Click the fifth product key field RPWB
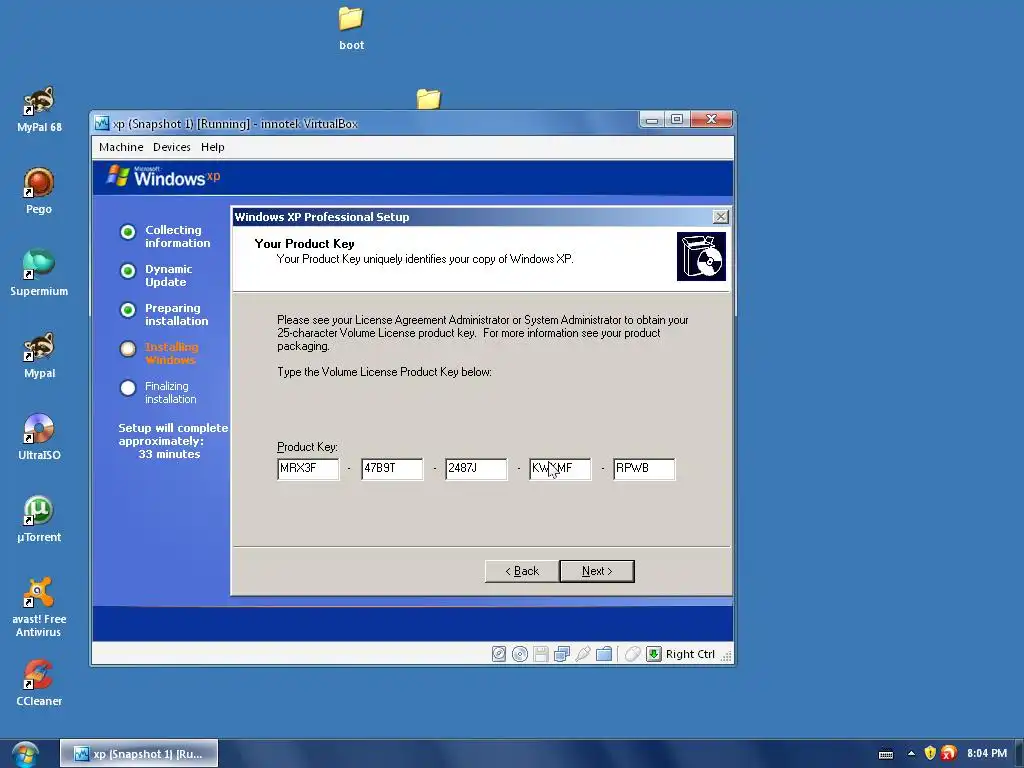 click(644, 468)
